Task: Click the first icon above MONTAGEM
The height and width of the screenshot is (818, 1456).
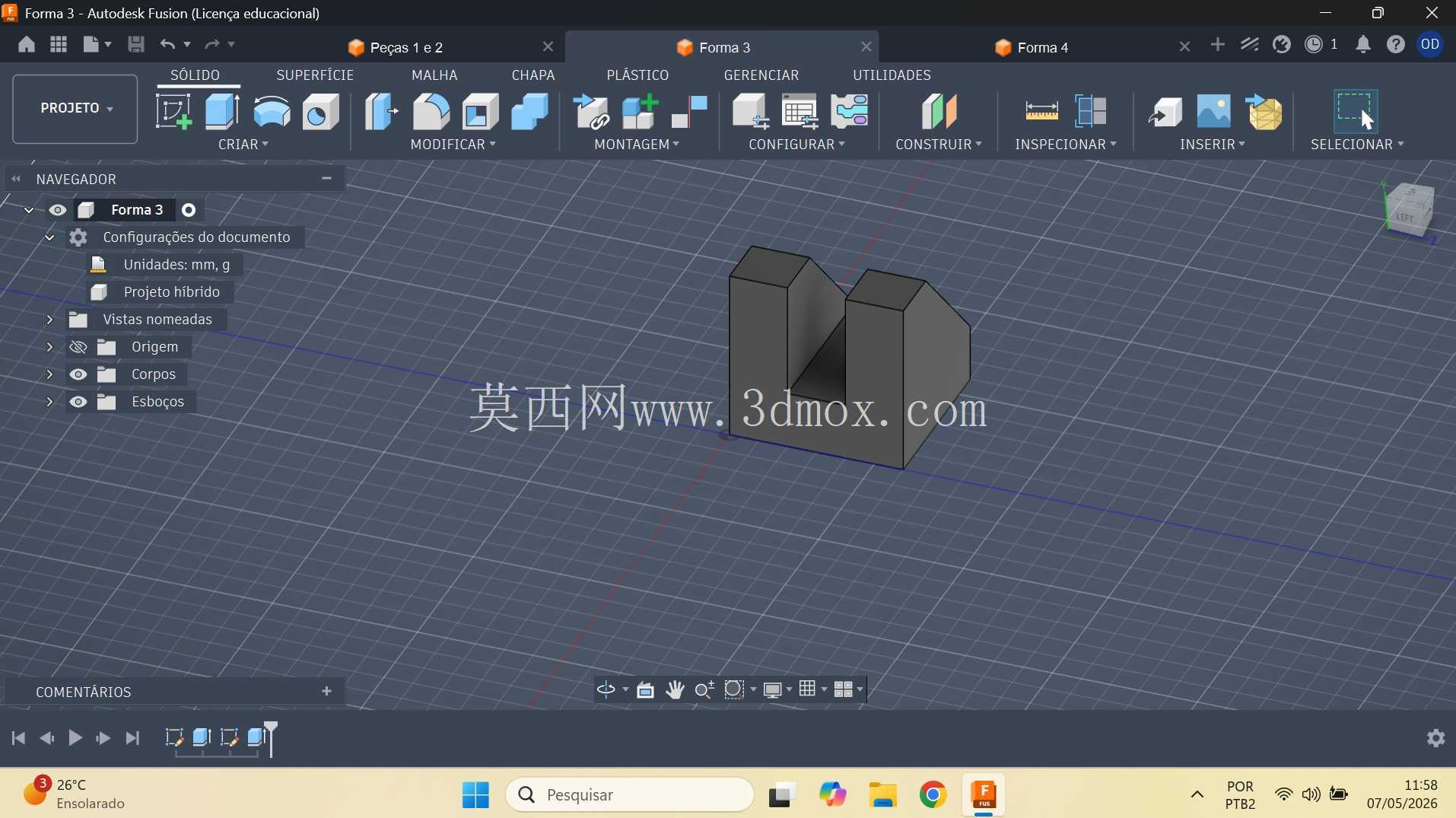Action: click(591, 111)
